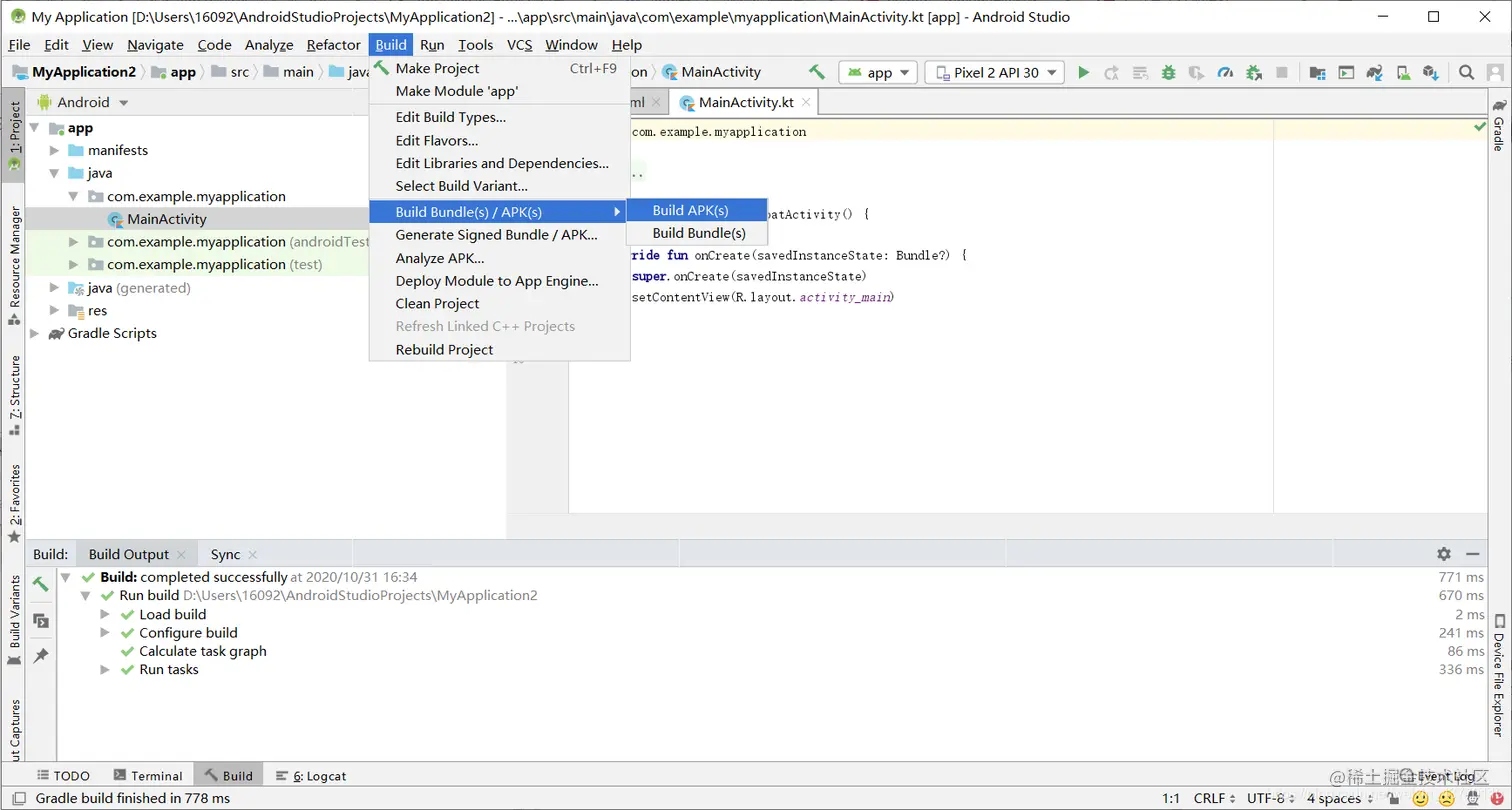
Task: Click CRLF line separator in status bar
Action: click(1215, 798)
